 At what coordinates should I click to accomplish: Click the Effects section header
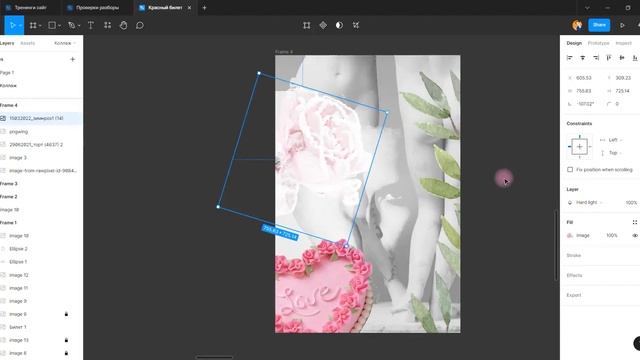(x=574, y=276)
